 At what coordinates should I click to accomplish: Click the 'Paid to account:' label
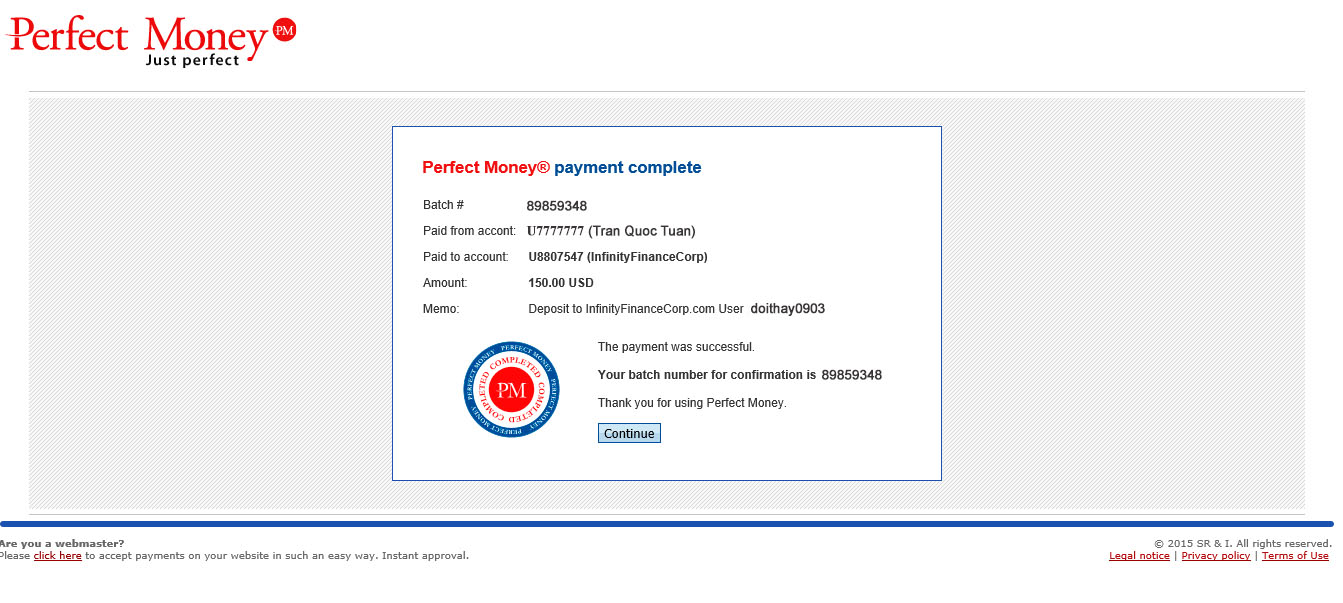point(466,257)
